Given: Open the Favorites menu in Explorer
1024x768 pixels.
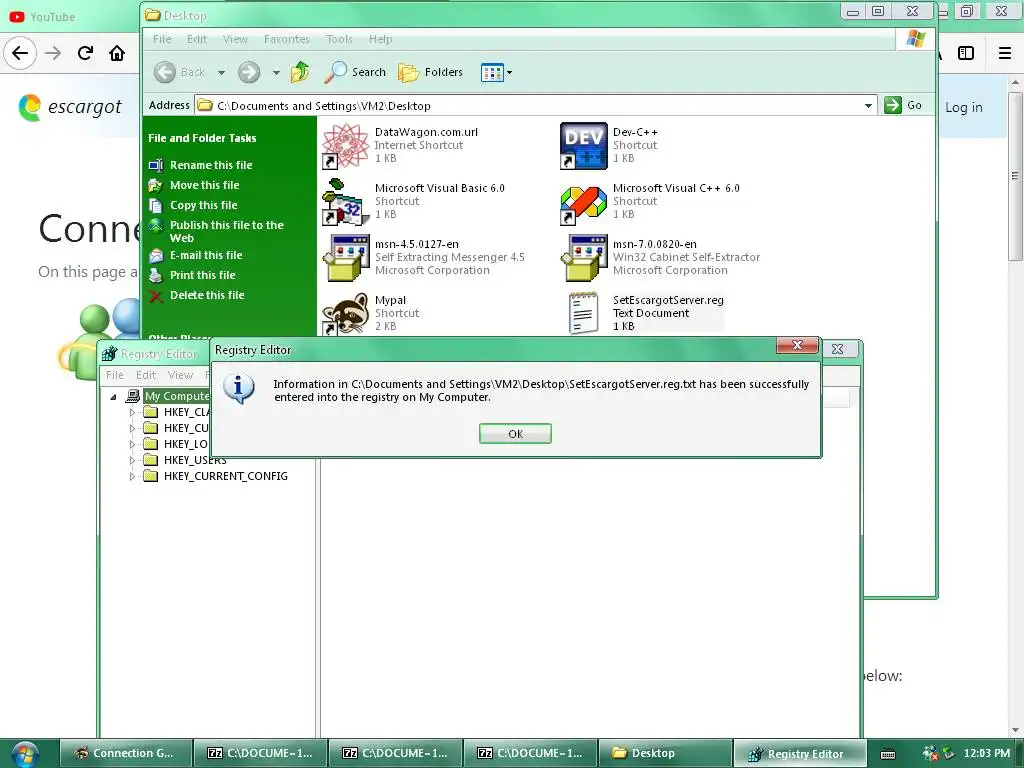Looking at the screenshot, I should click(x=287, y=39).
